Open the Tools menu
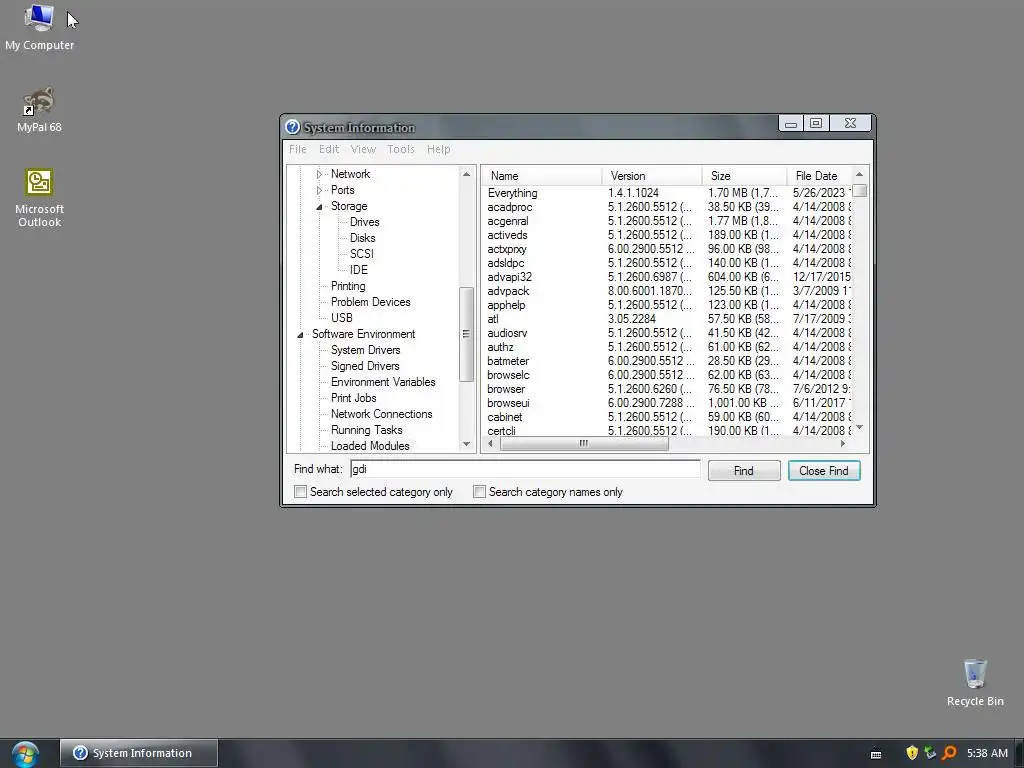This screenshot has height=768, width=1024. tap(401, 149)
